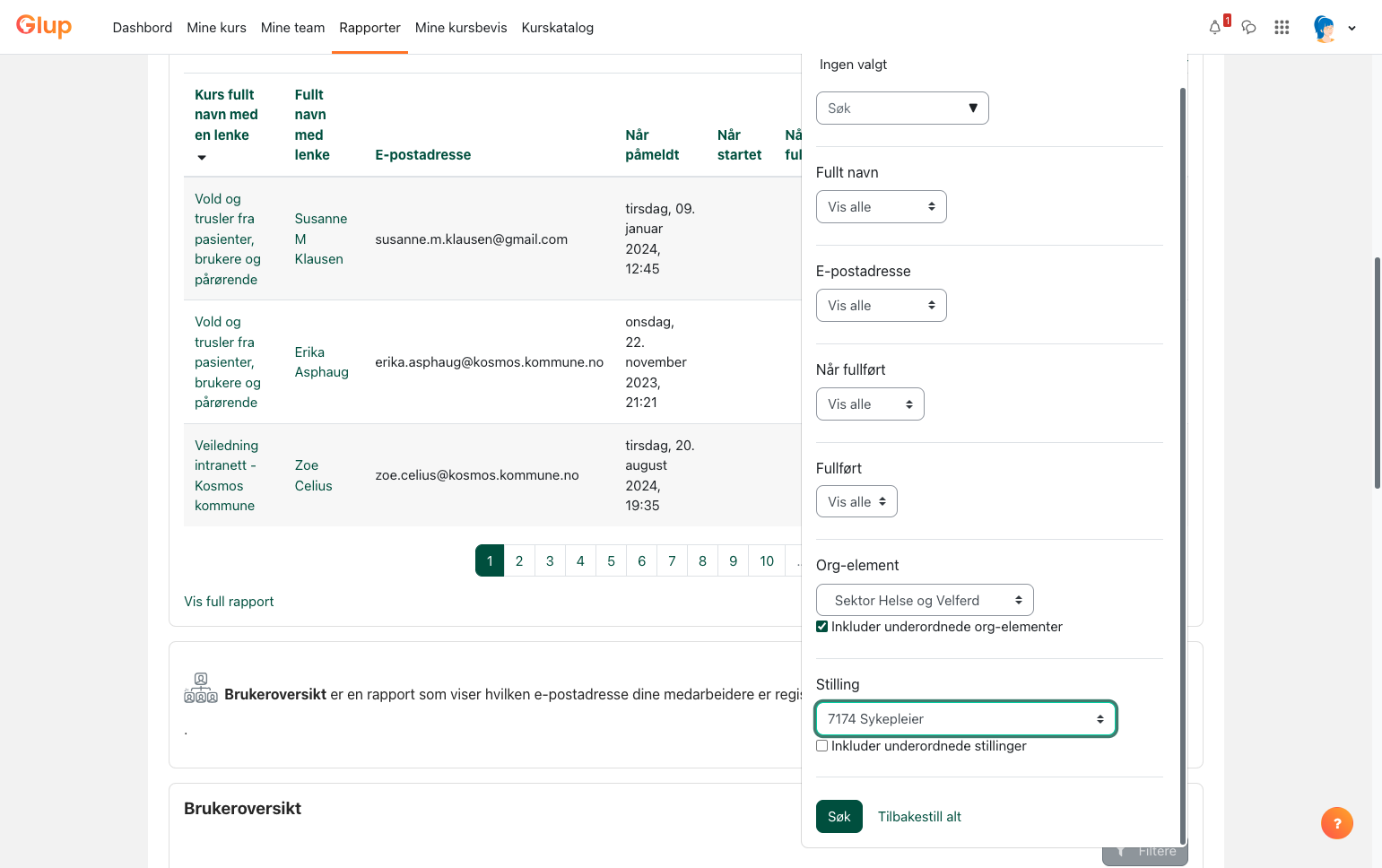Open Susanne M Klausen profile link
This screenshot has width=1382, height=868.
tap(320, 239)
